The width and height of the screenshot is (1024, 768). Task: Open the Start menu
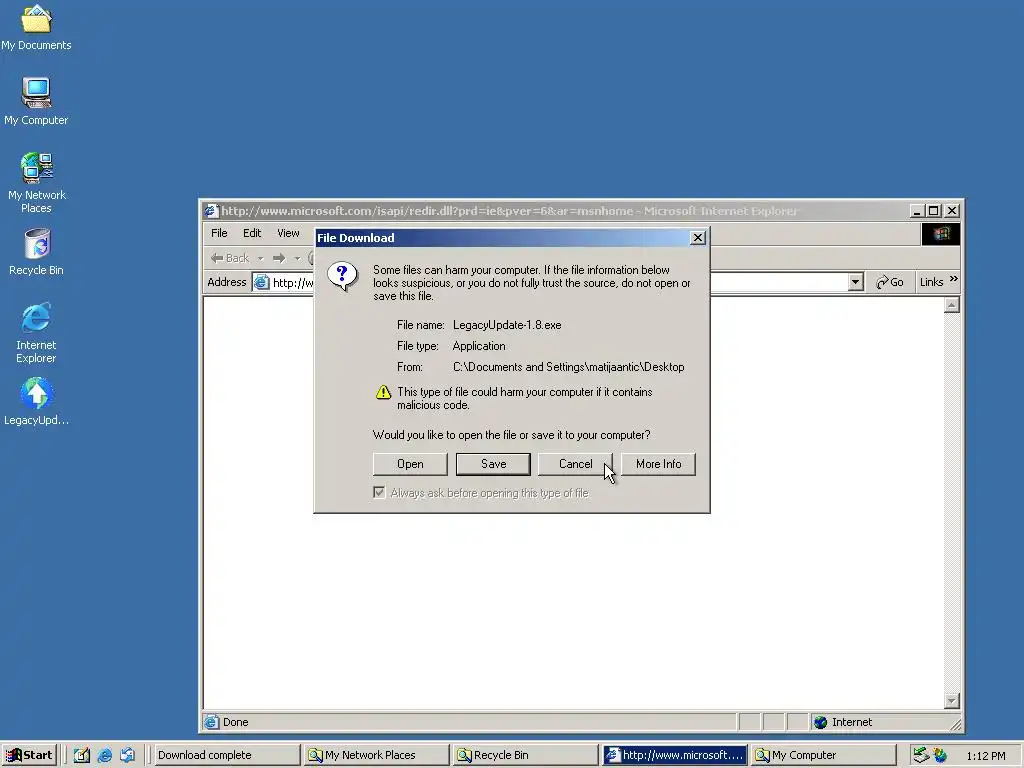pos(29,755)
